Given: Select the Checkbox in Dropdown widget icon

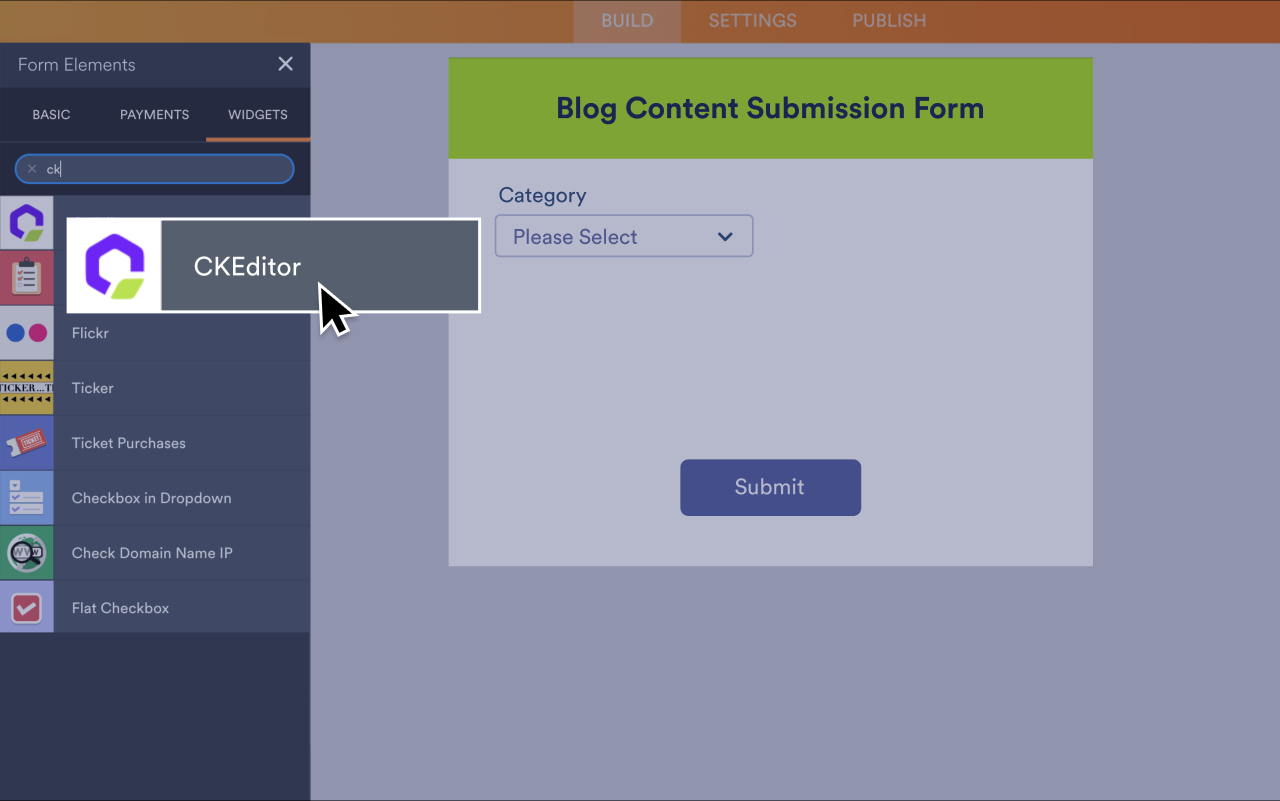Looking at the screenshot, I should [x=27, y=497].
